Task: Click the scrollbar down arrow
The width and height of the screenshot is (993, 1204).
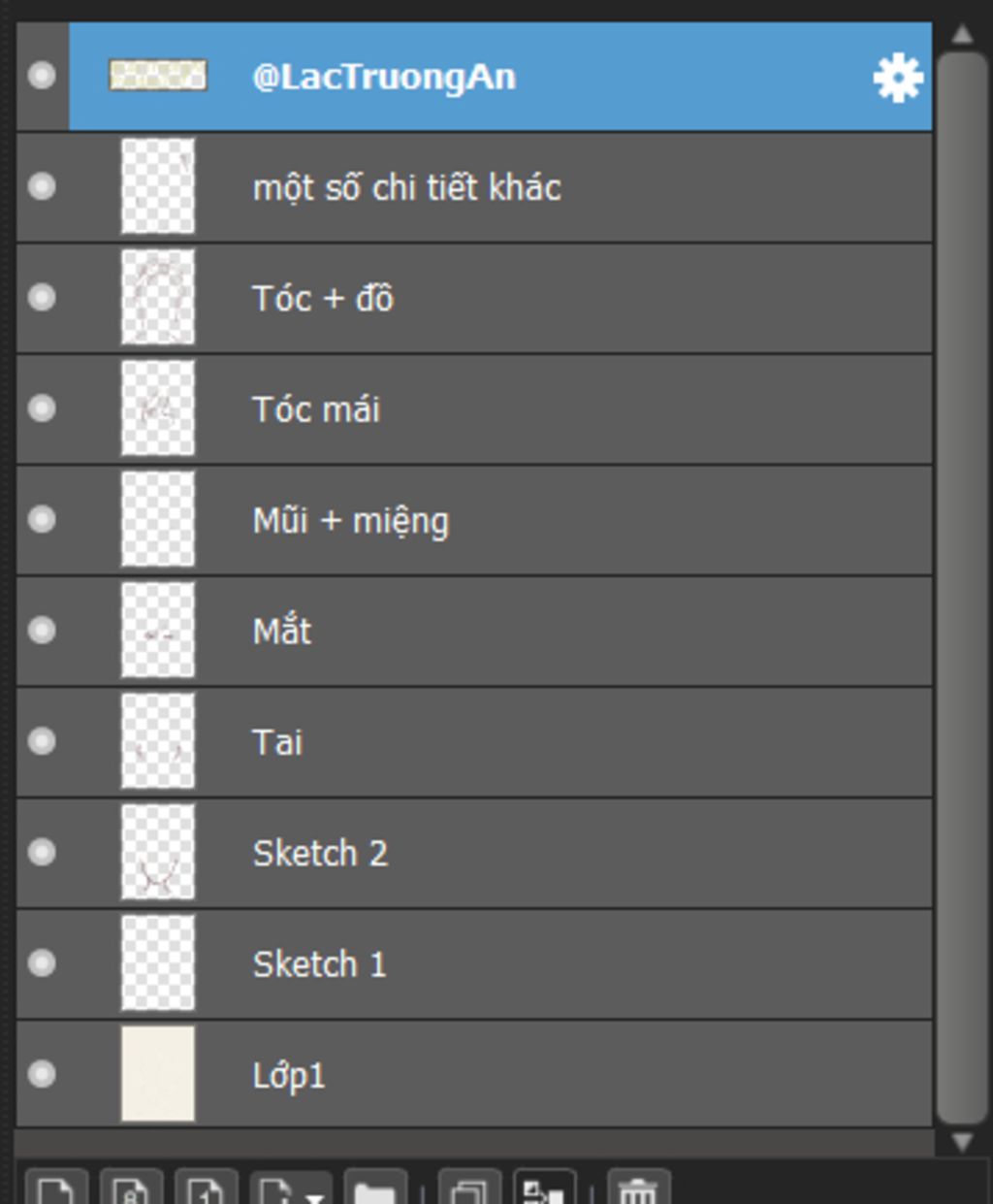Action: tap(962, 1142)
